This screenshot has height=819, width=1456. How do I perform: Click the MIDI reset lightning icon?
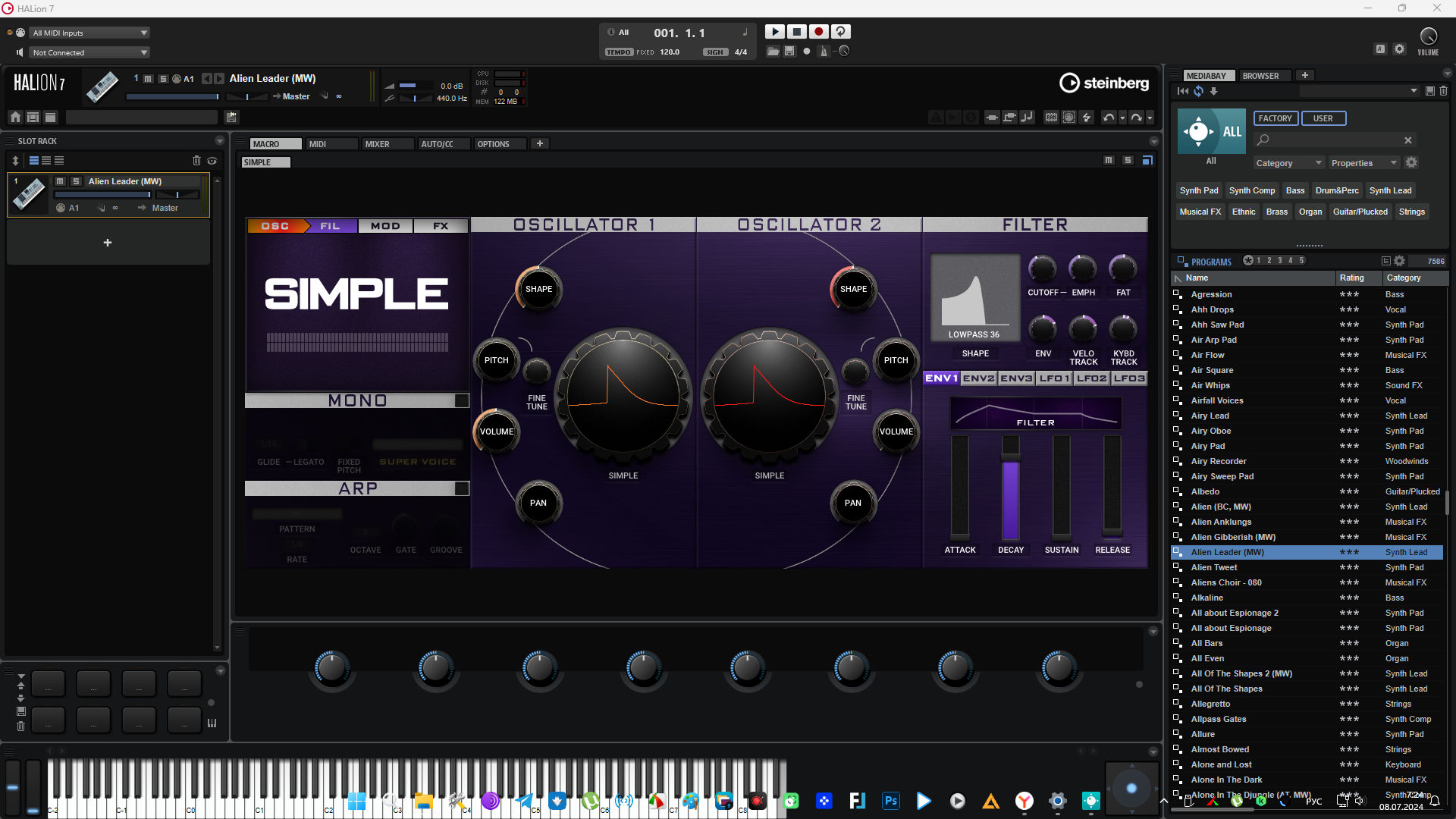(x=1086, y=117)
